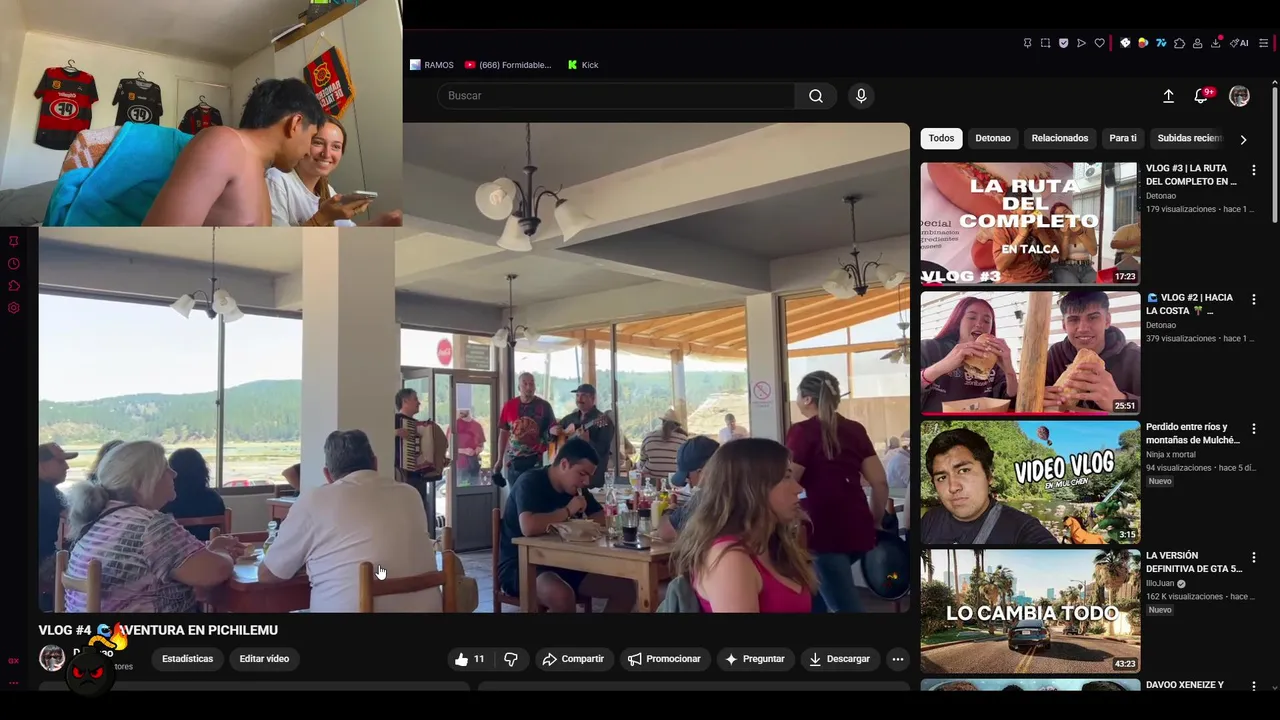Open VLOG #2 Hacia la Costa thumbnail

[x=1030, y=353]
